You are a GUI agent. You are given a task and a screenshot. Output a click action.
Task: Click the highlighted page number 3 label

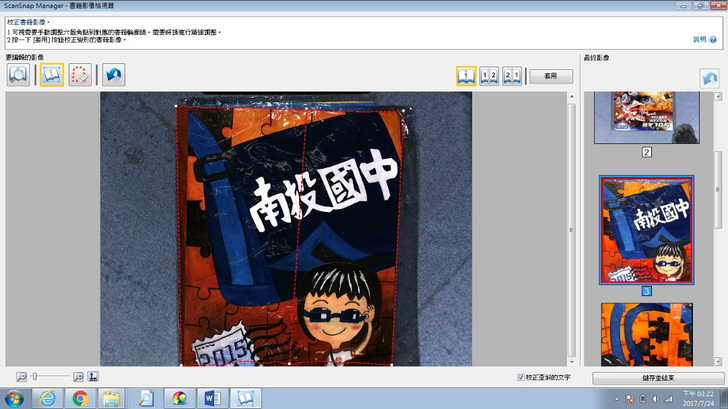(x=647, y=291)
